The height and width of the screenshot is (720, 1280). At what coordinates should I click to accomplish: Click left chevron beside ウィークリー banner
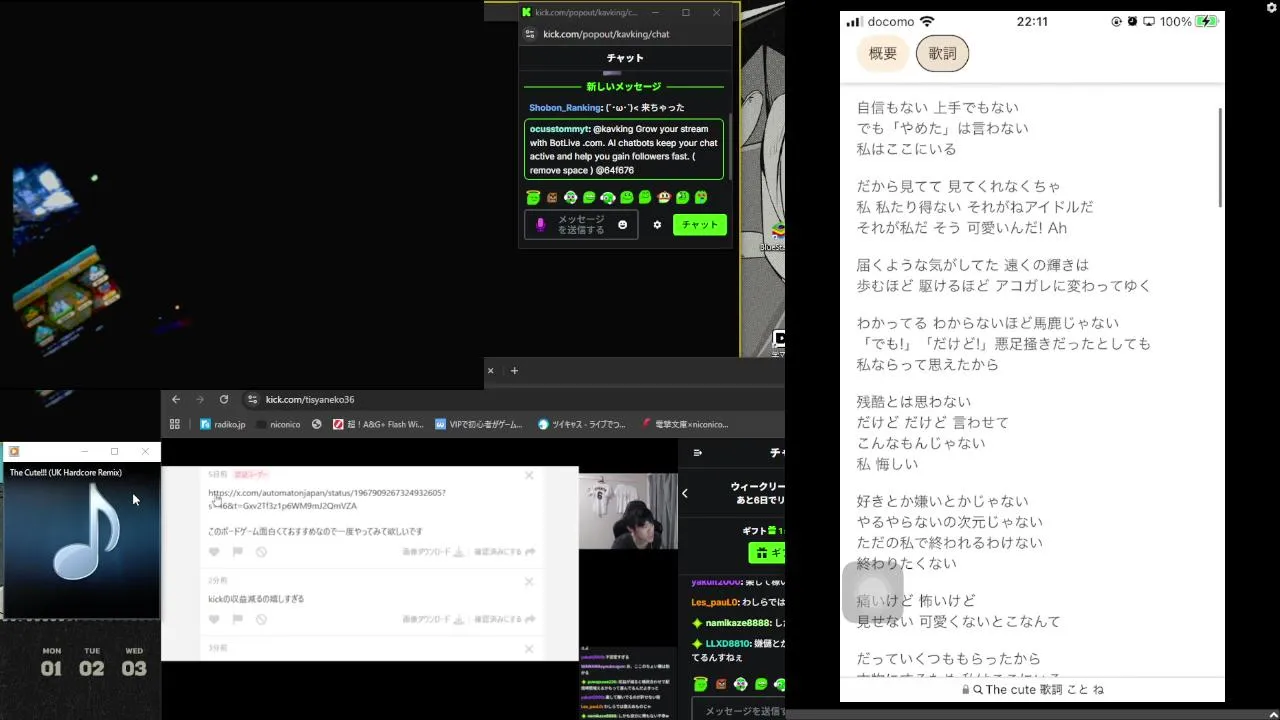click(x=685, y=493)
